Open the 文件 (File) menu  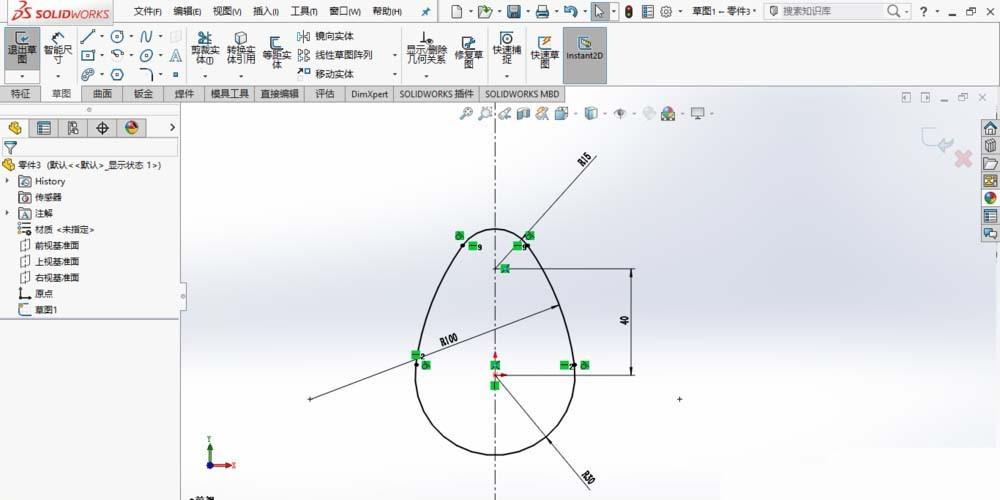[147, 11]
